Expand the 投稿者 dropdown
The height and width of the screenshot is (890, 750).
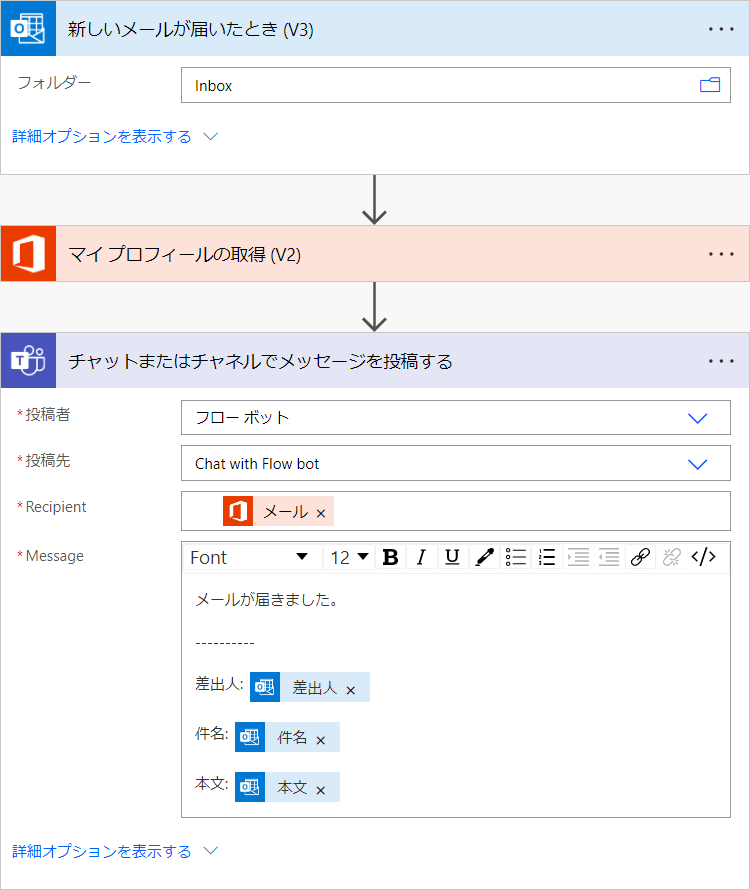click(x=698, y=418)
